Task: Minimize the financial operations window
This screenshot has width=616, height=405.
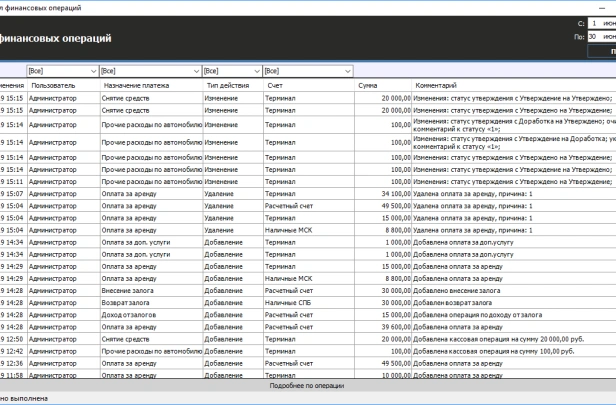Action: [600, 7]
